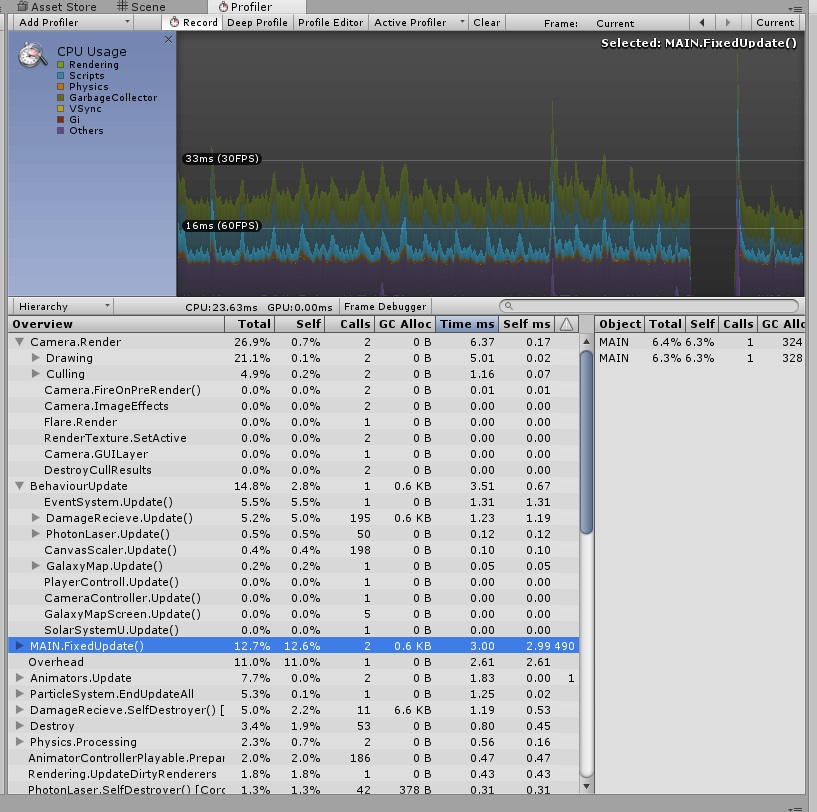Screen dimensions: 817x812
Task: Click the search magnifier icon
Action: pos(509,306)
